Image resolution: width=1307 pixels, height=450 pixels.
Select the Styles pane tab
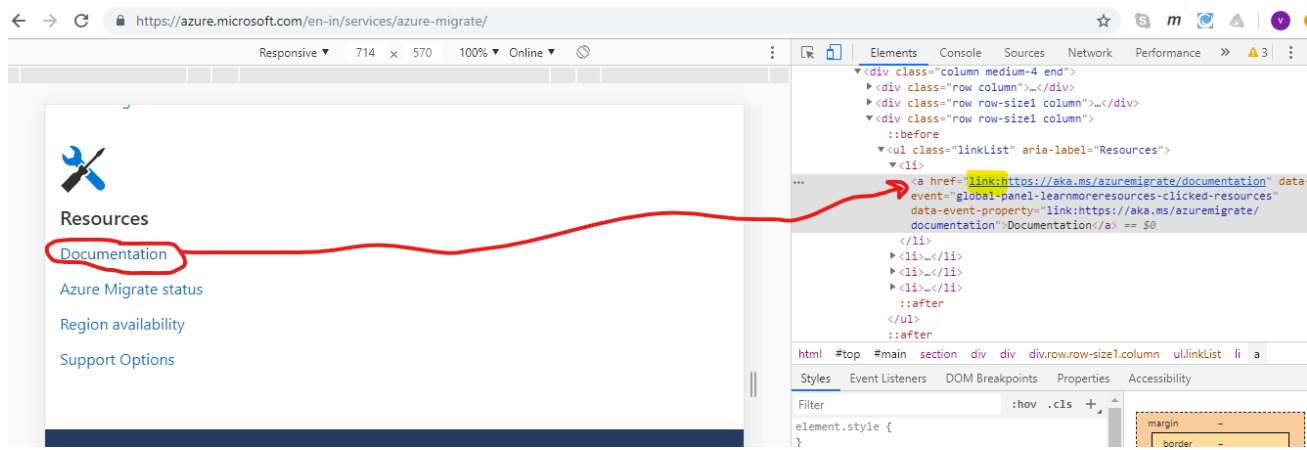pos(816,378)
